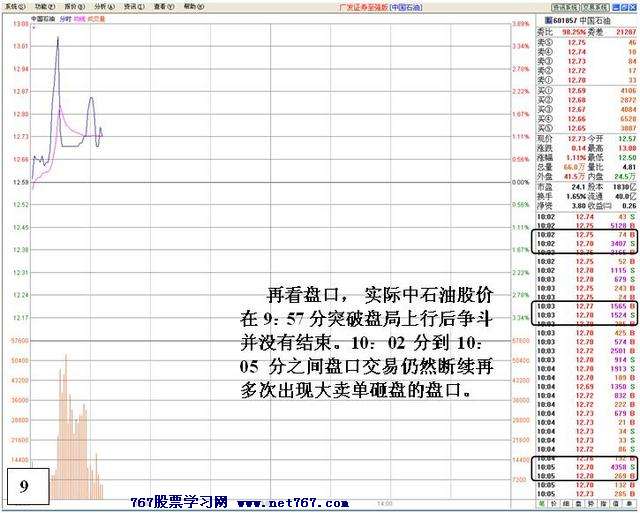Click the 均线 legend label above chart

[x=80, y=19]
